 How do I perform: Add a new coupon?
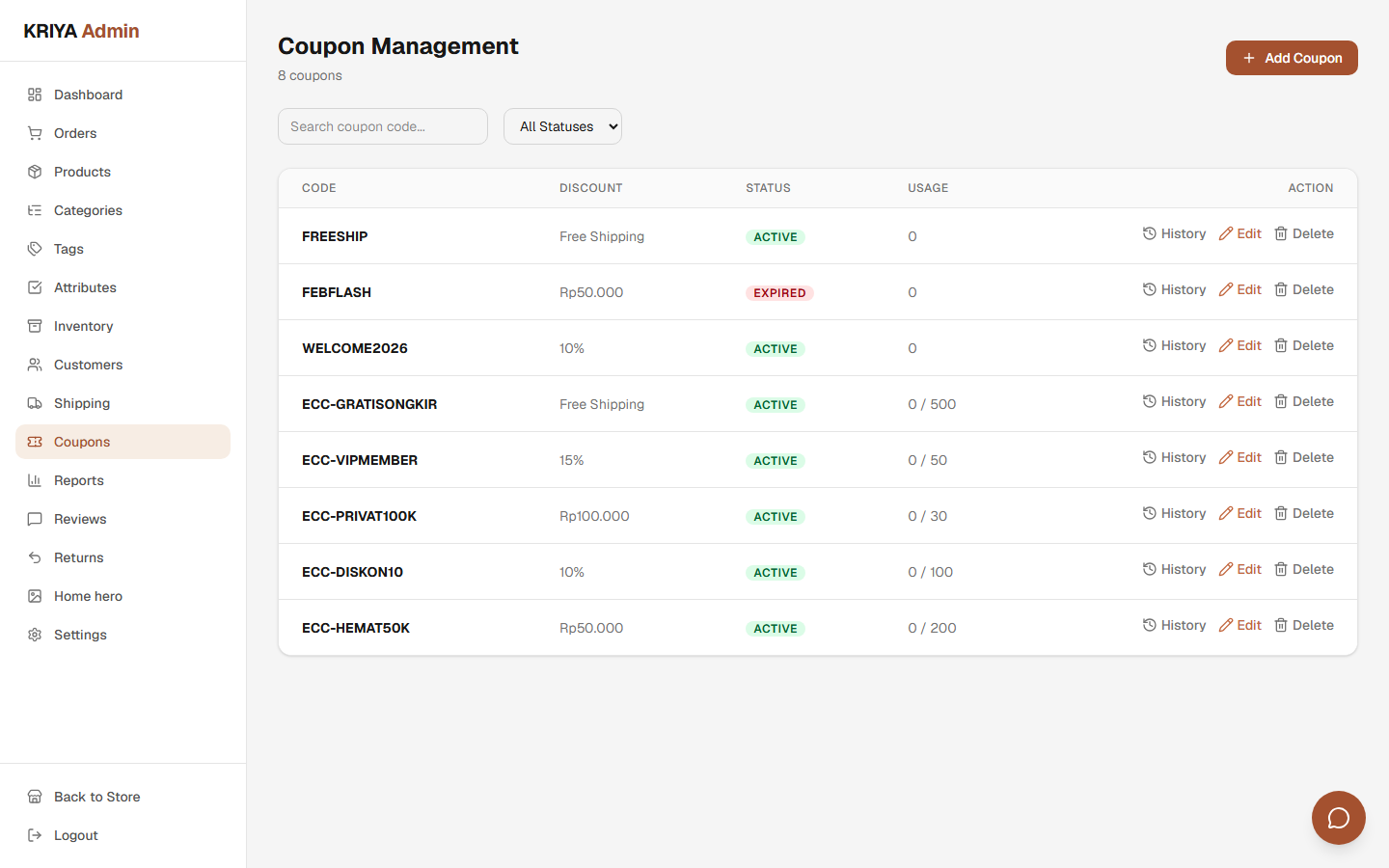(x=1292, y=58)
